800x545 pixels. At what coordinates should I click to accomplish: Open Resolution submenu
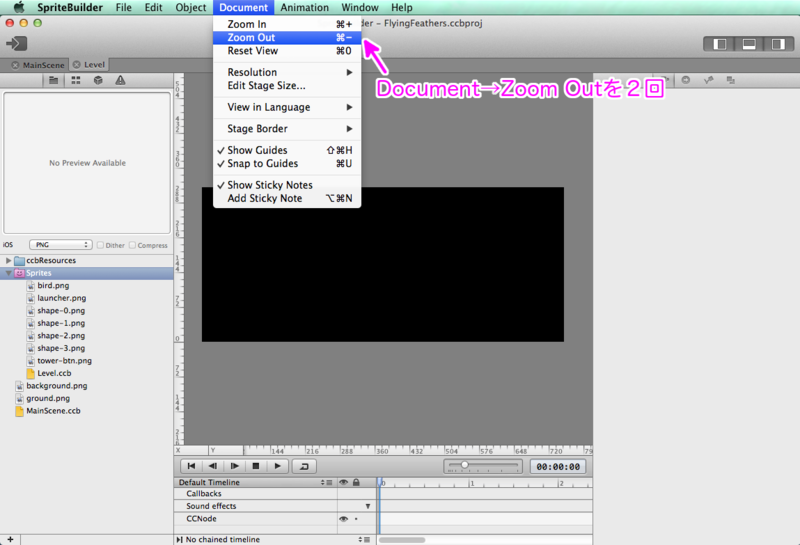(287, 72)
